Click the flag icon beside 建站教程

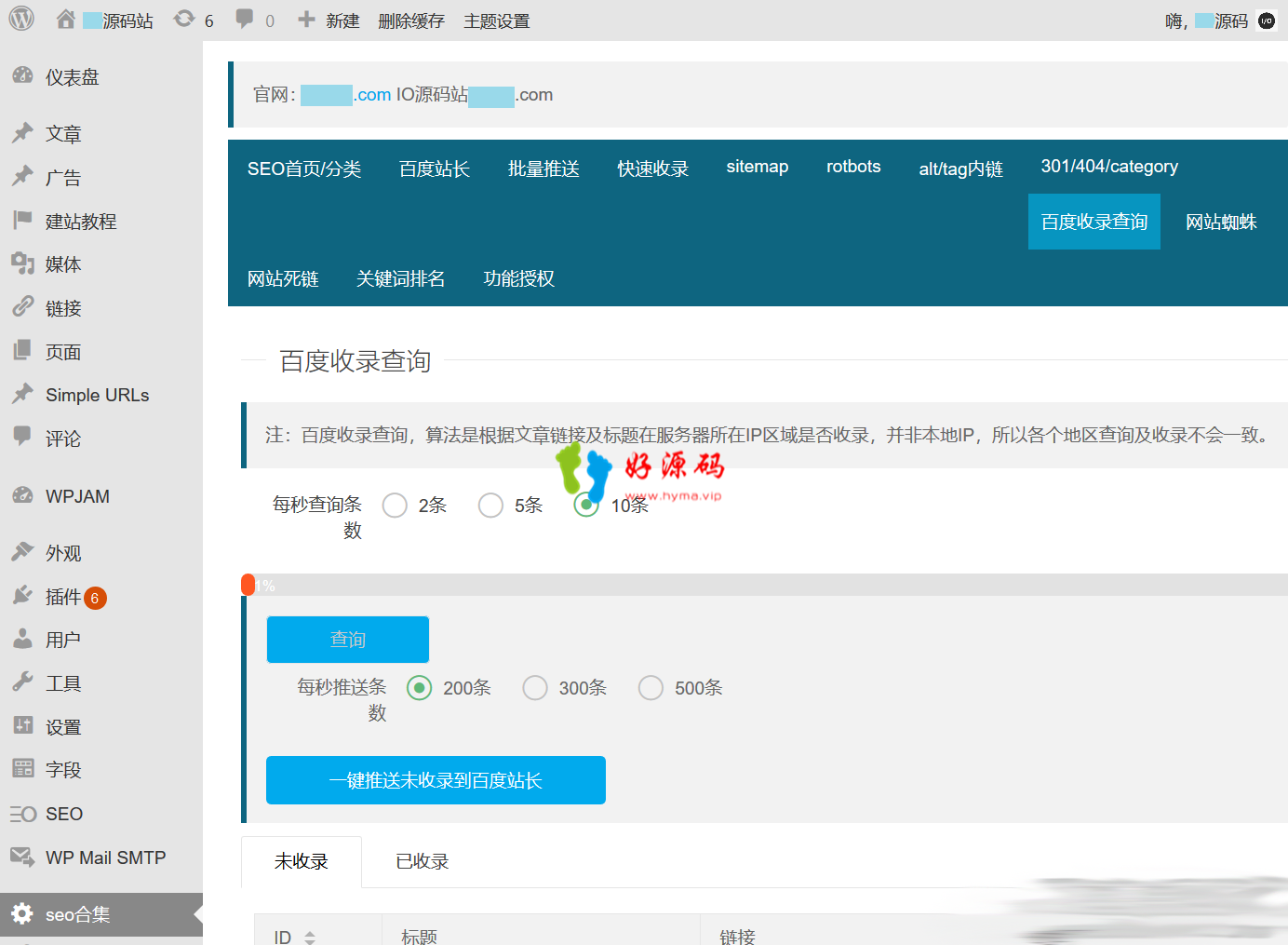(x=22, y=221)
